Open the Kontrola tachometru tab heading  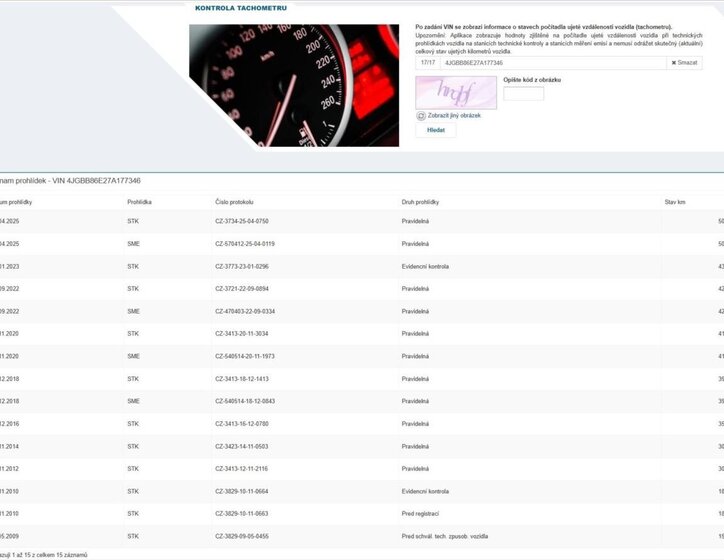(x=242, y=7)
